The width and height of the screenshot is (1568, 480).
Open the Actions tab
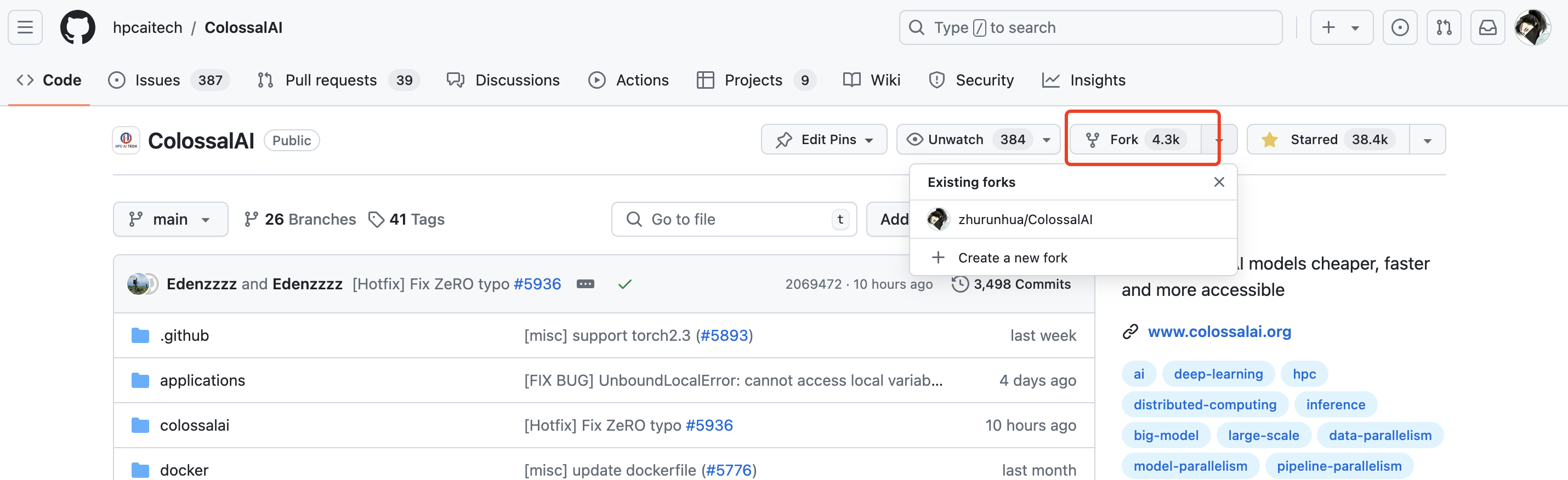coord(629,81)
